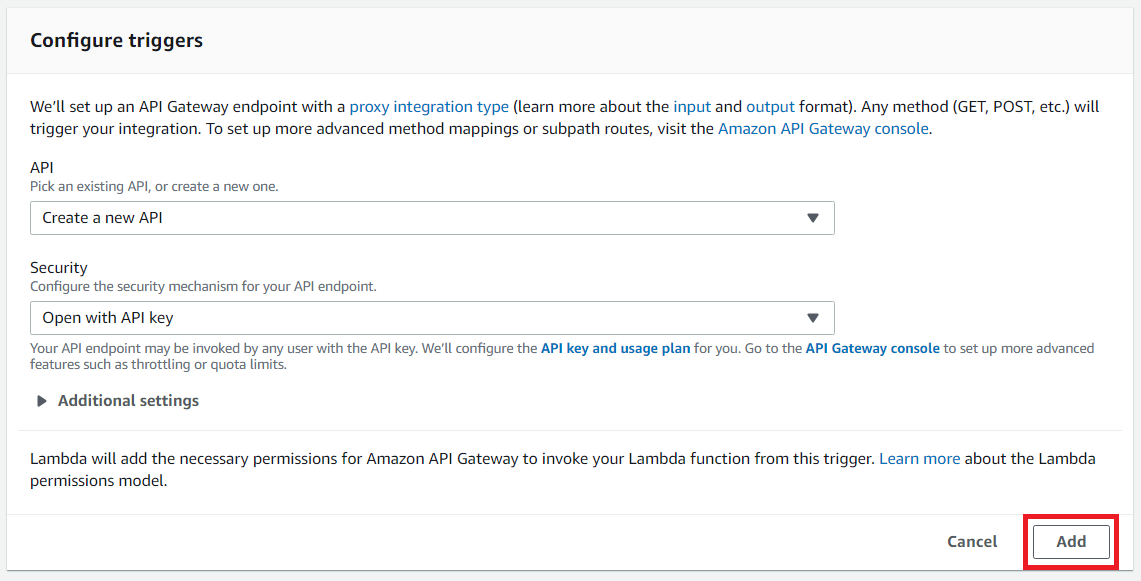Viewport: 1141px width, 581px height.
Task: Follow the "input" format link
Action: 693,106
